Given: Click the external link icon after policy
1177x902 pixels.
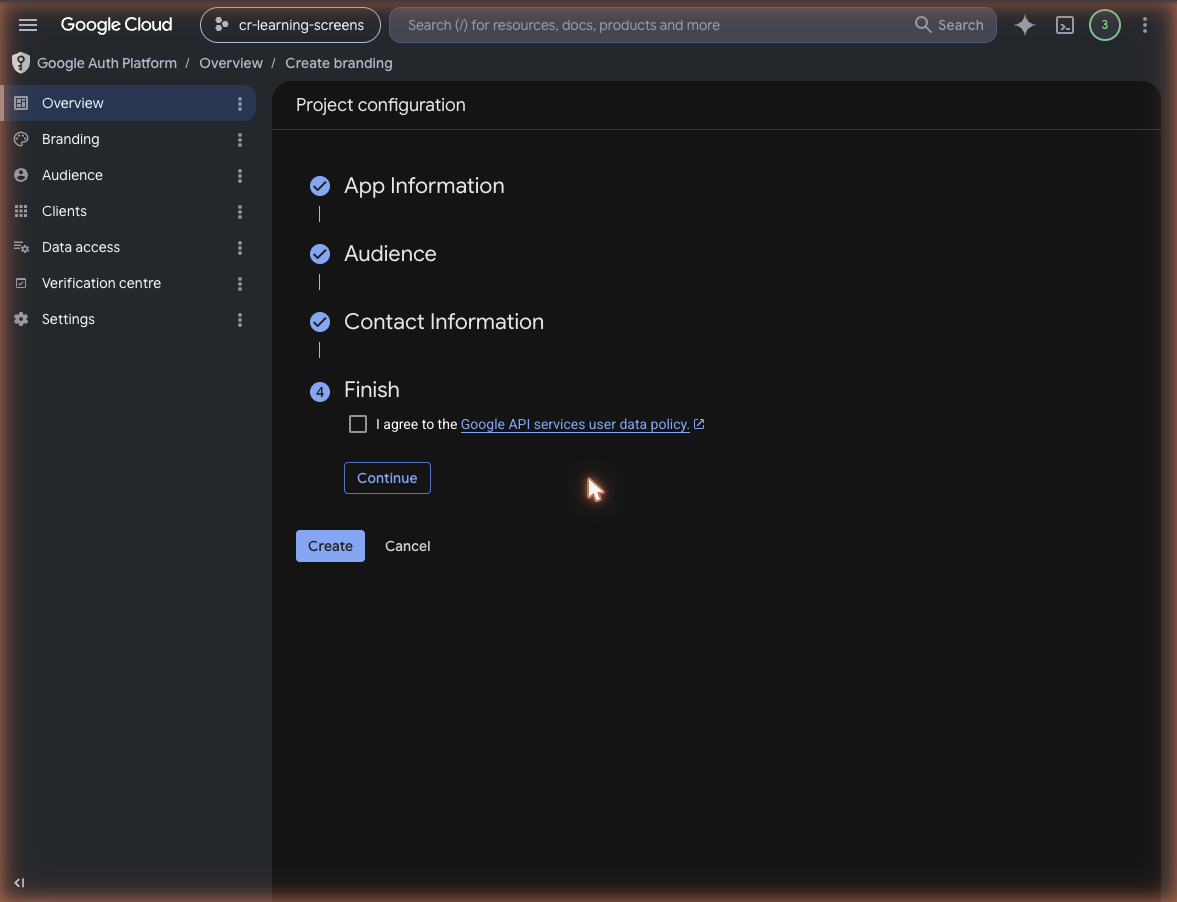Looking at the screenshot, I should tap(699, 424).
